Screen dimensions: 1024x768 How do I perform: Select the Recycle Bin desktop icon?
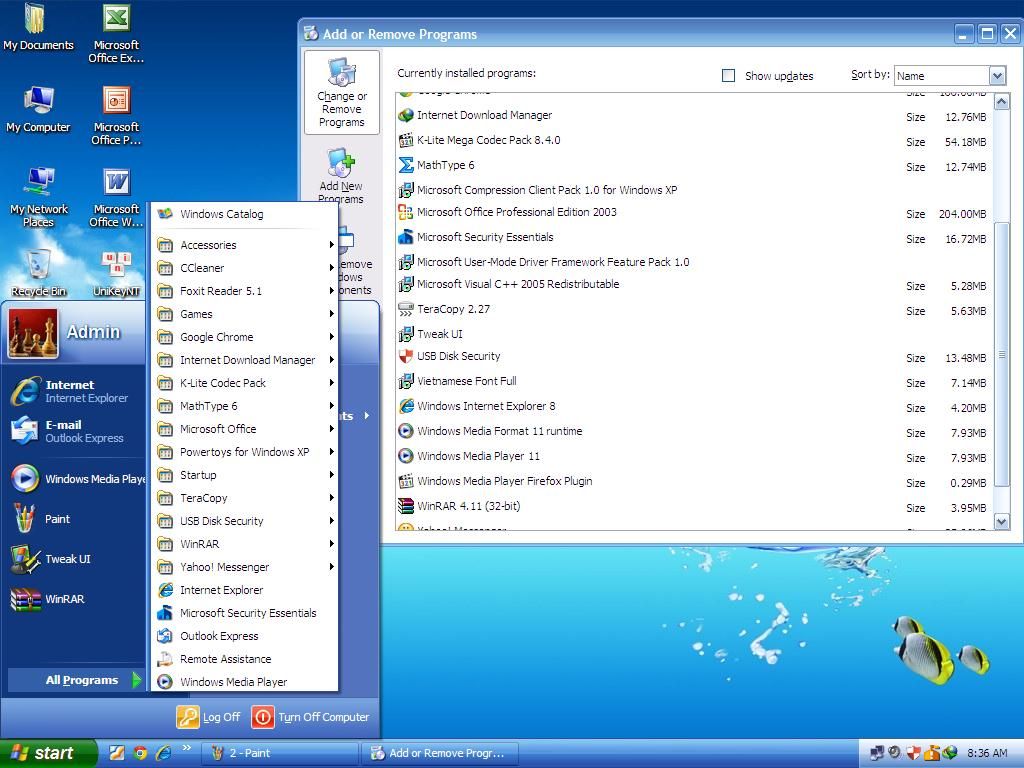(39, 273)
